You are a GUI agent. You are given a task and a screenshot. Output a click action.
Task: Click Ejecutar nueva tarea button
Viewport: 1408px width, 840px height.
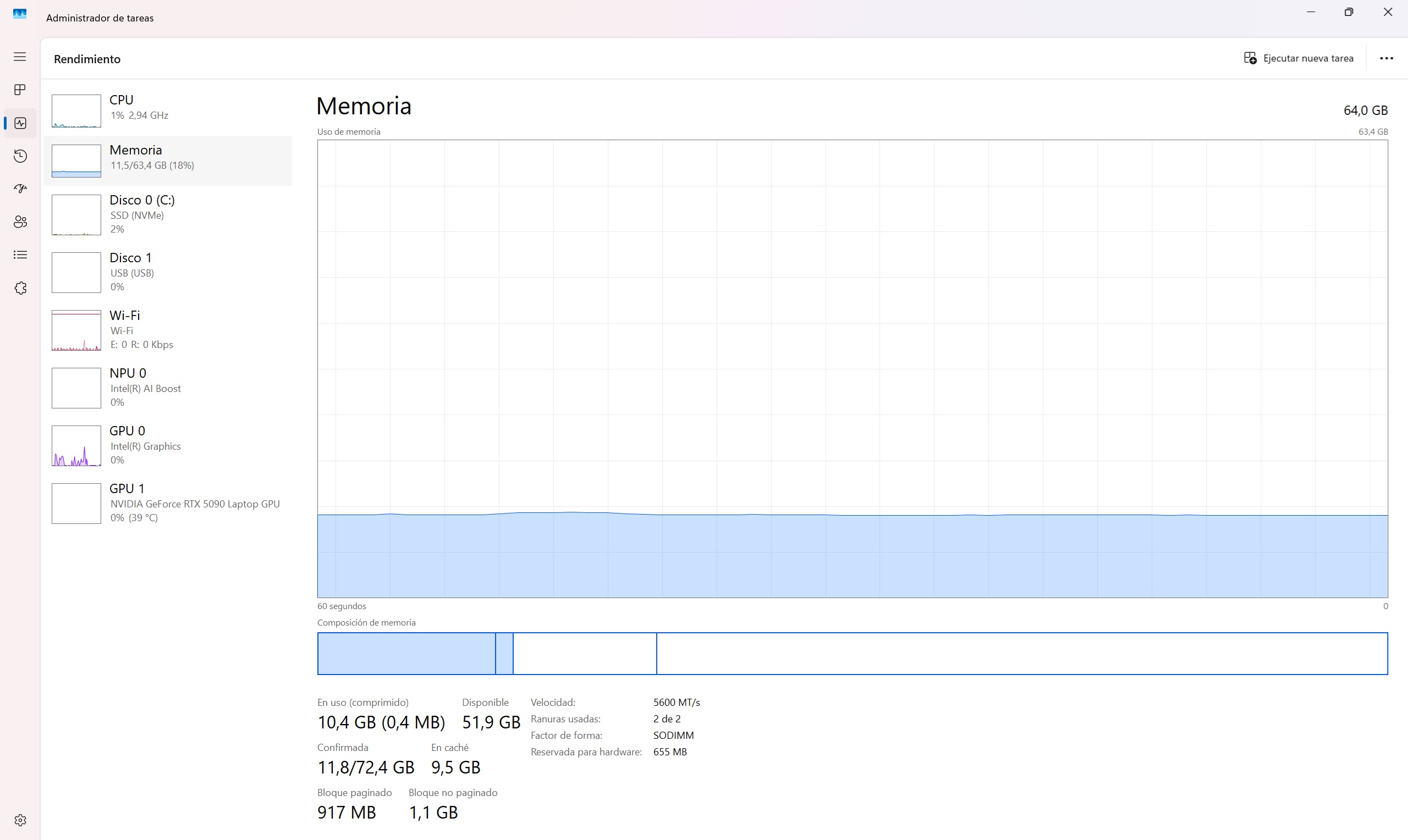click(1298, 58)
